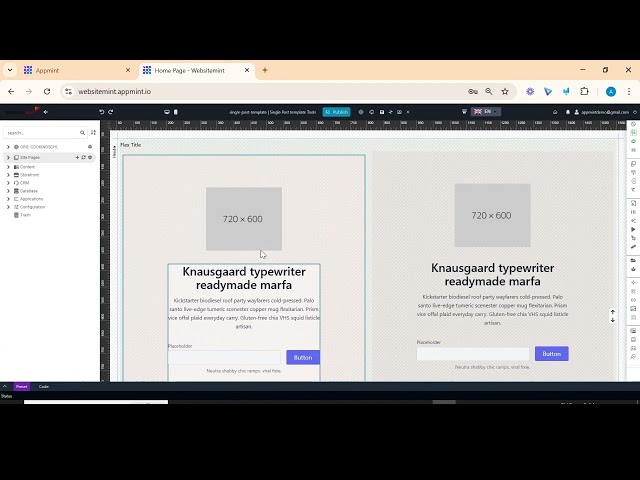640x480 pixels.
Task: Toggle the sort icon beside search
Action: tap(93, 133)
